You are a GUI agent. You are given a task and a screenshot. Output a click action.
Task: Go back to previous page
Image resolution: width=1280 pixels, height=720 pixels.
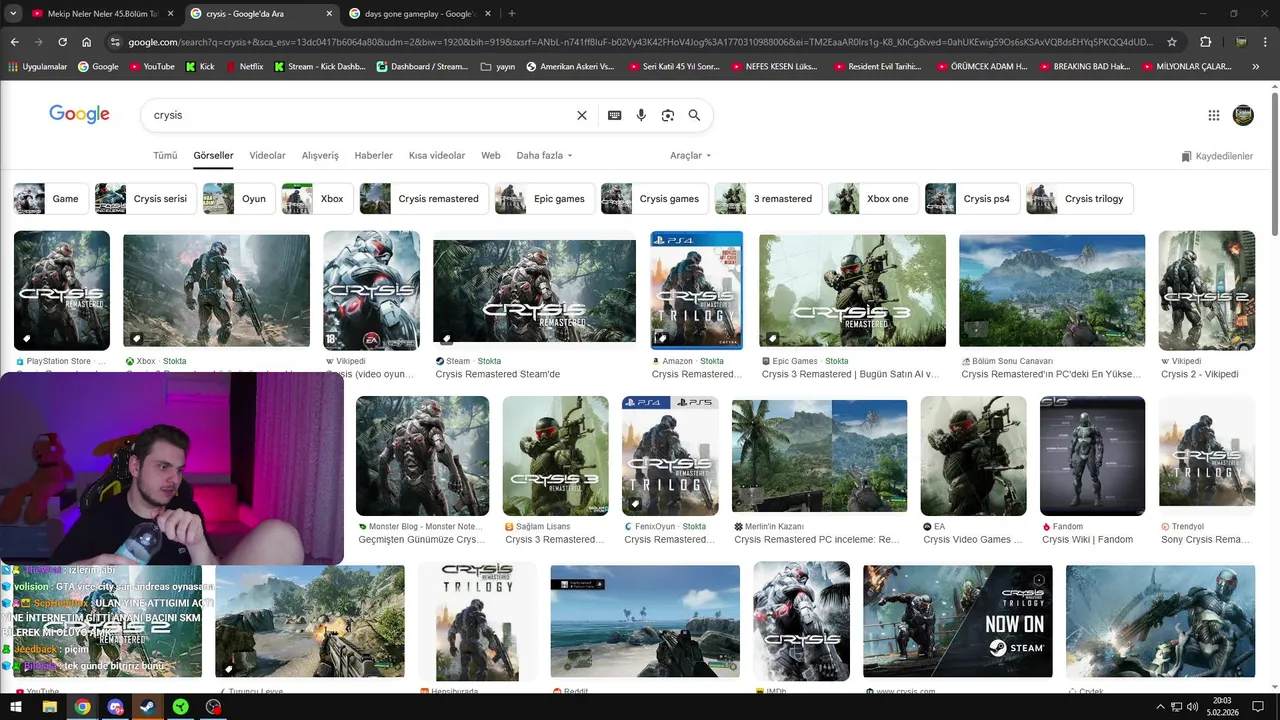(x=14, y=42)
